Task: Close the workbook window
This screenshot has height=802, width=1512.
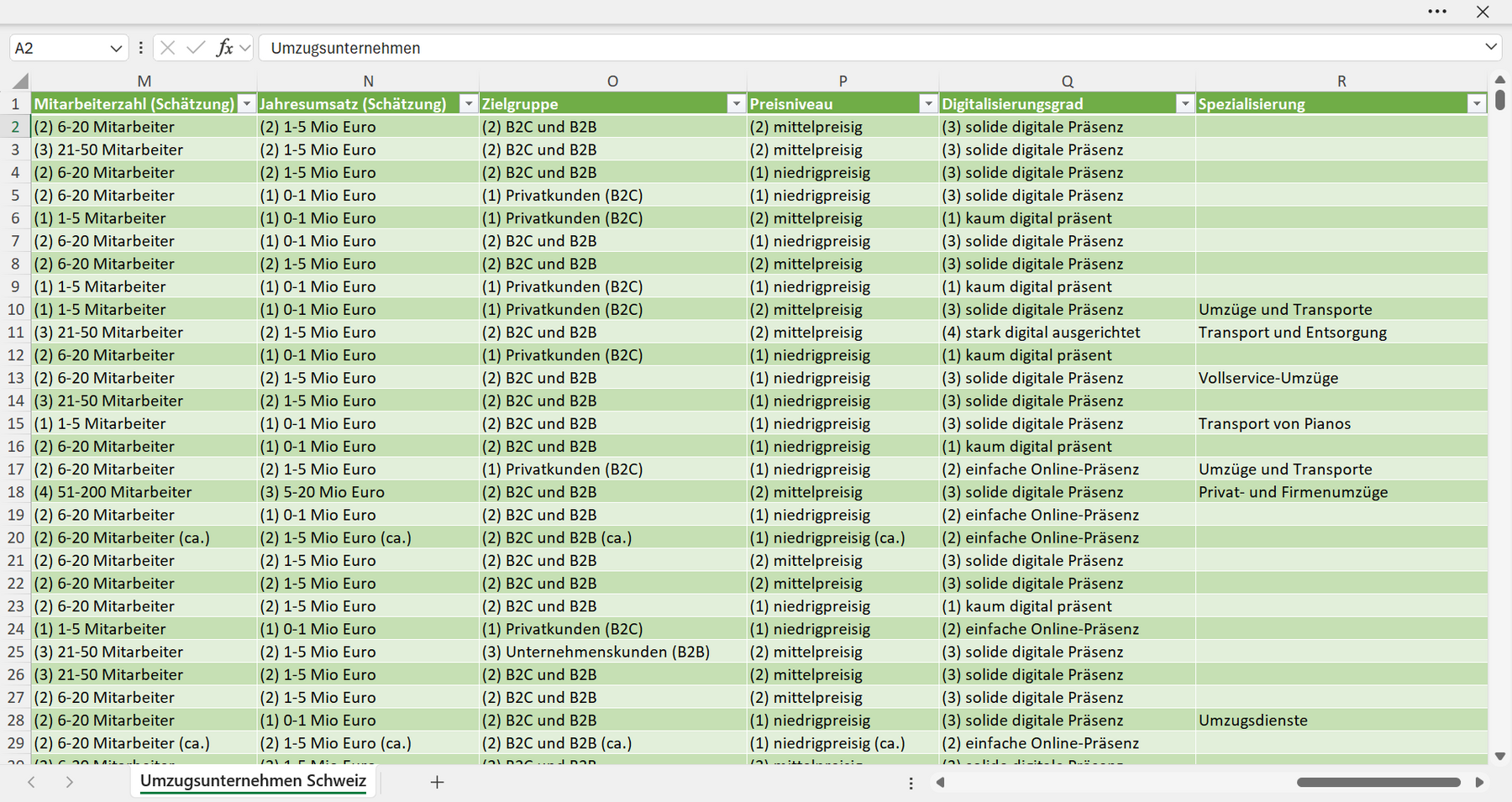Action: pyautogui.click(x=1483, y=12)
